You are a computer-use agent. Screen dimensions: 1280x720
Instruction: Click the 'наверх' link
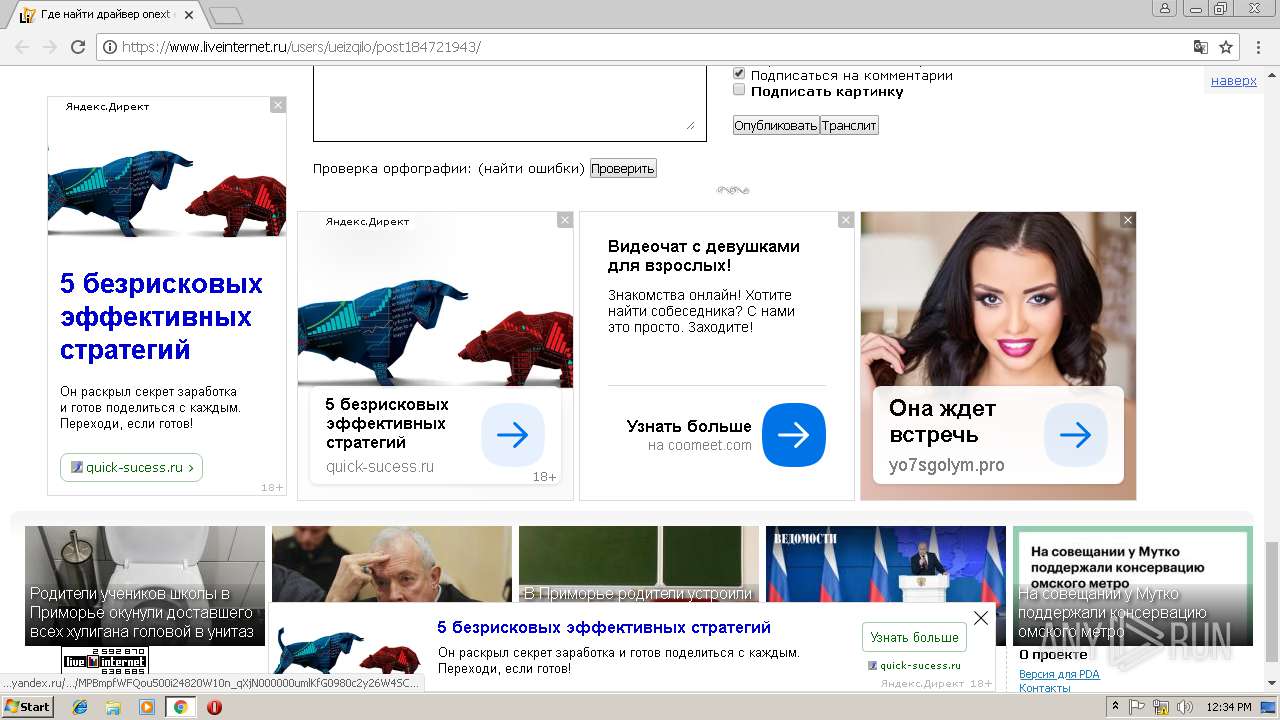coord(1233,81)
